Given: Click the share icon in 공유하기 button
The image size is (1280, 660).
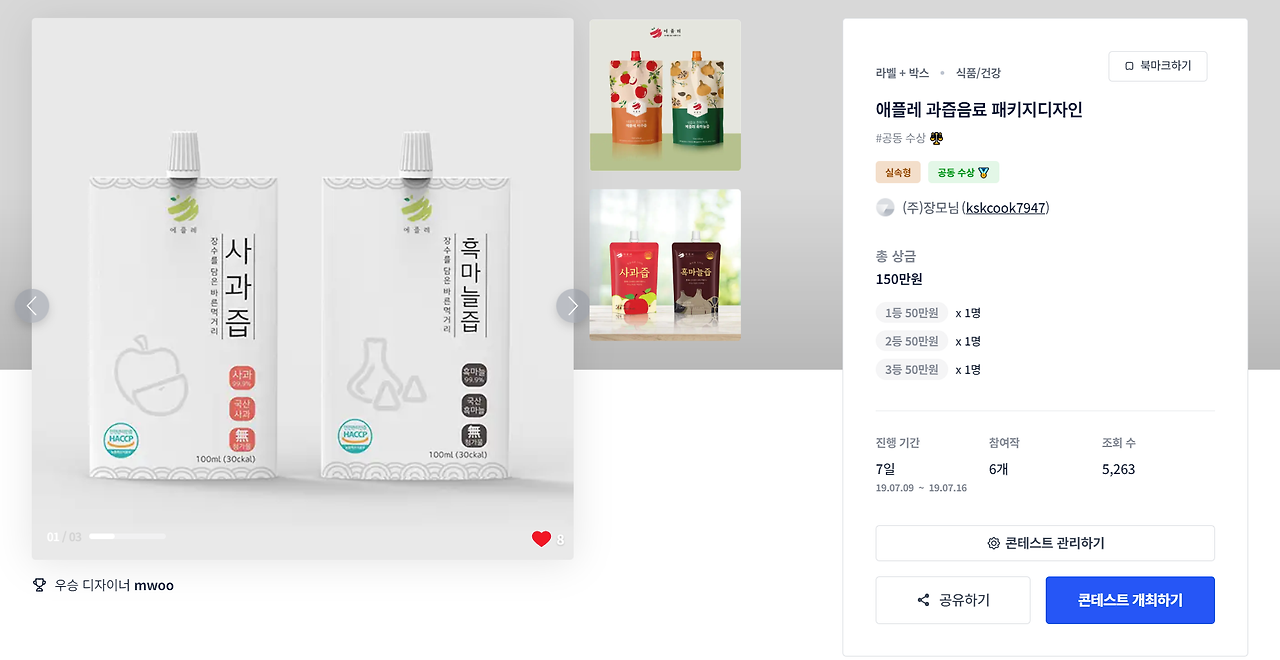Looking at the screenshot, I should pyautogui.click(x=923, y=600).
